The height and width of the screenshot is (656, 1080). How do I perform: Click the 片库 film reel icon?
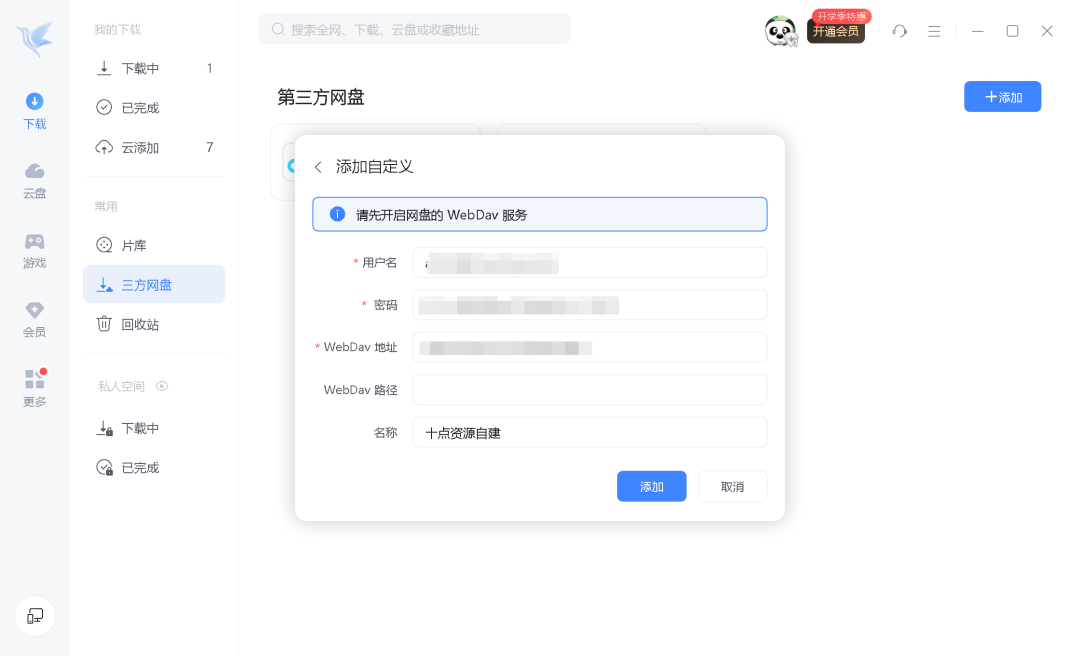pos(104,245)
